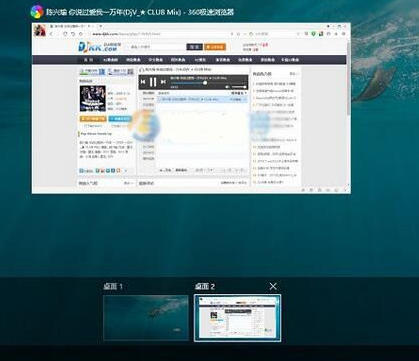Image resolution: width=419 pixels, height=361 pixels.
Task: Switch to the 桌面 2 desktop thumbnail
Action: (x=237, y=318)
